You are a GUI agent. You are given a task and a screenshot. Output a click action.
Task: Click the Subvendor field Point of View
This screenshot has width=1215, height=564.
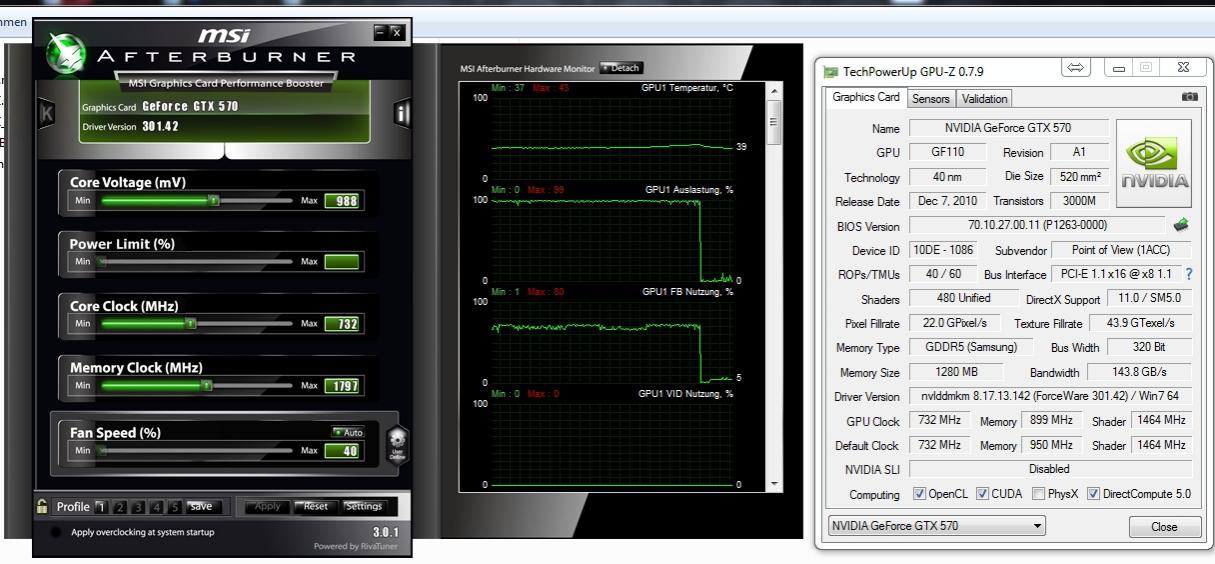point(1119,250)
